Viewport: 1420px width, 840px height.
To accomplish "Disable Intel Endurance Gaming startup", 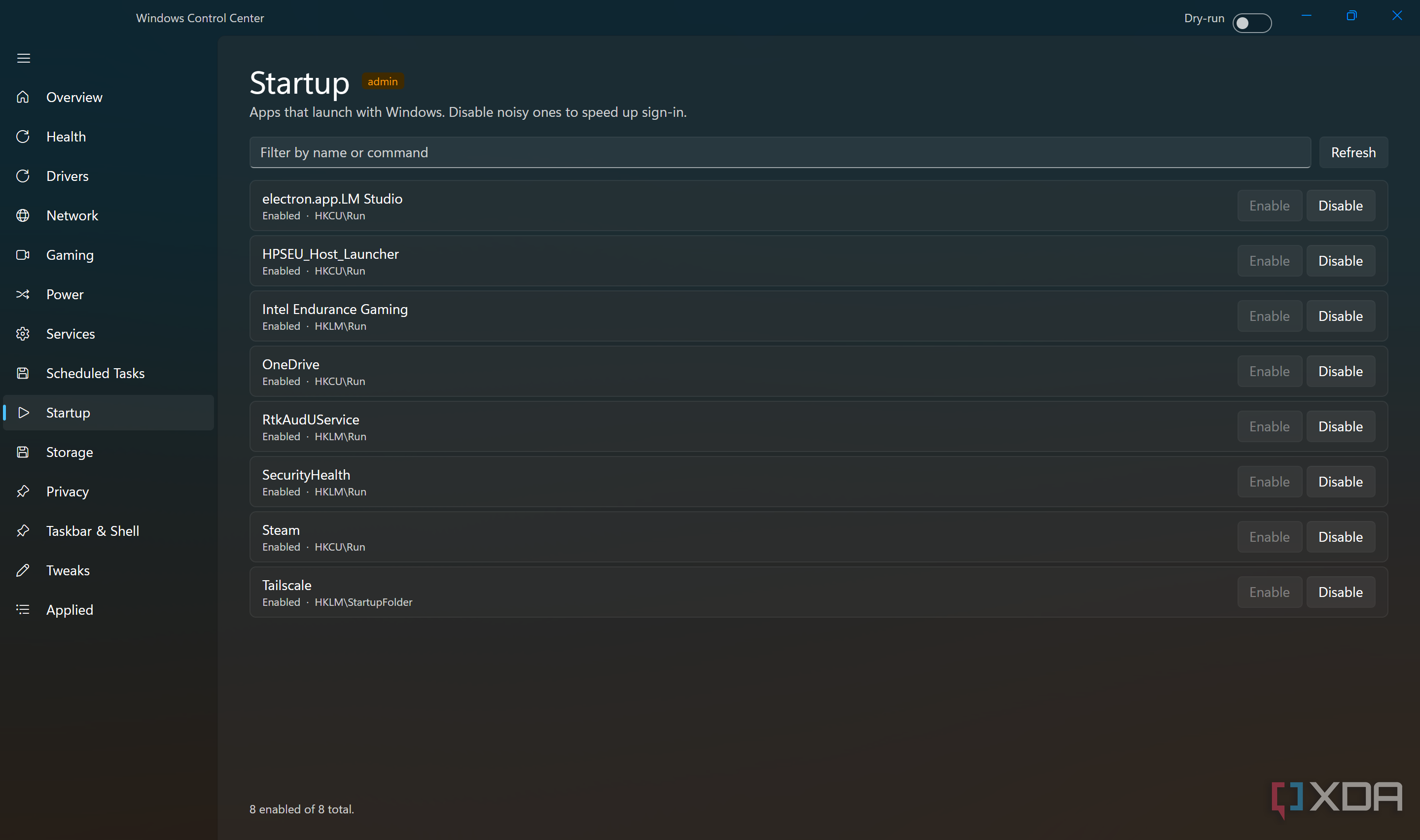I will [1340, 316].
